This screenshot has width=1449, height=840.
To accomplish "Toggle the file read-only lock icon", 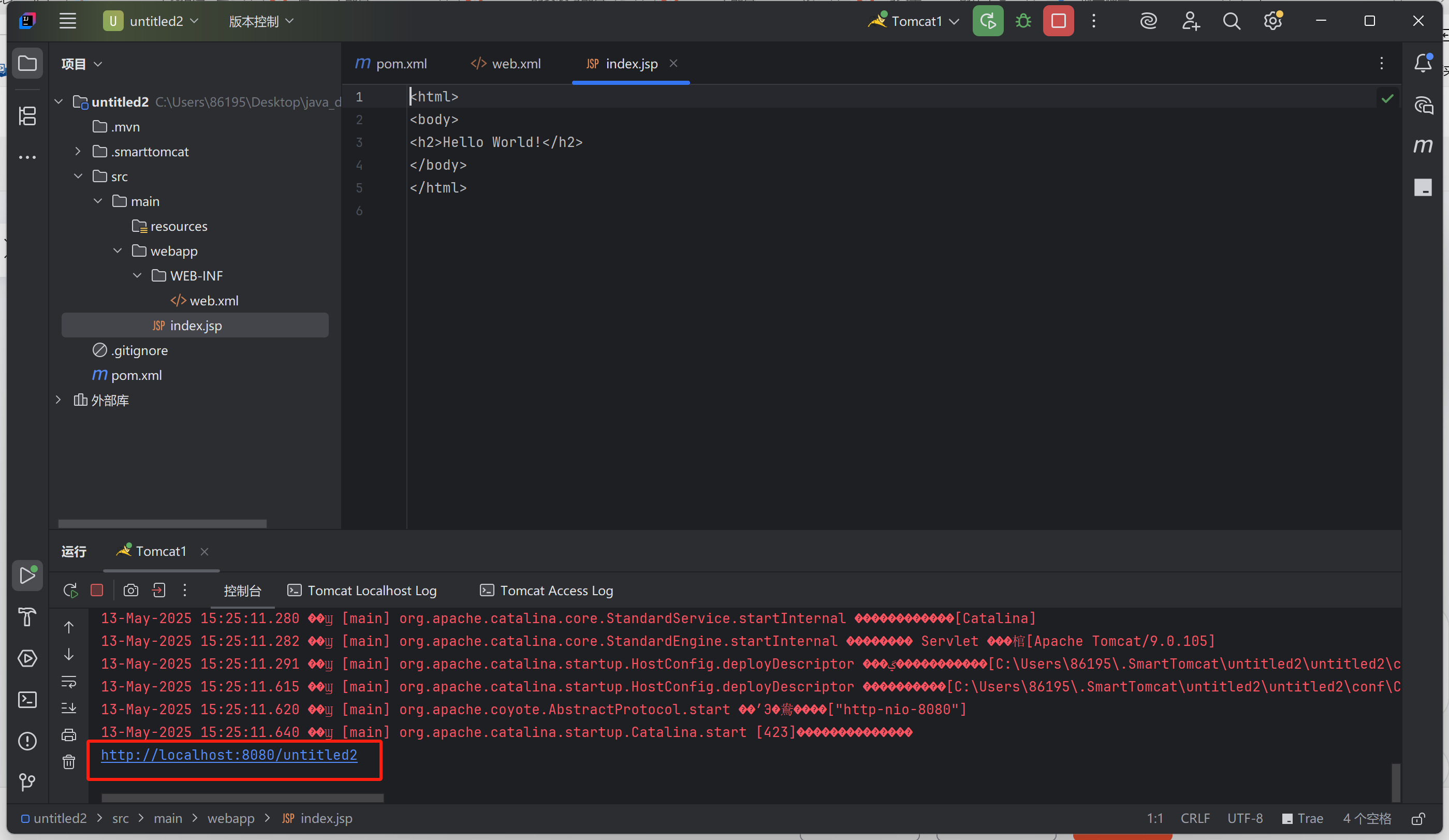I will coord(1418,819).
